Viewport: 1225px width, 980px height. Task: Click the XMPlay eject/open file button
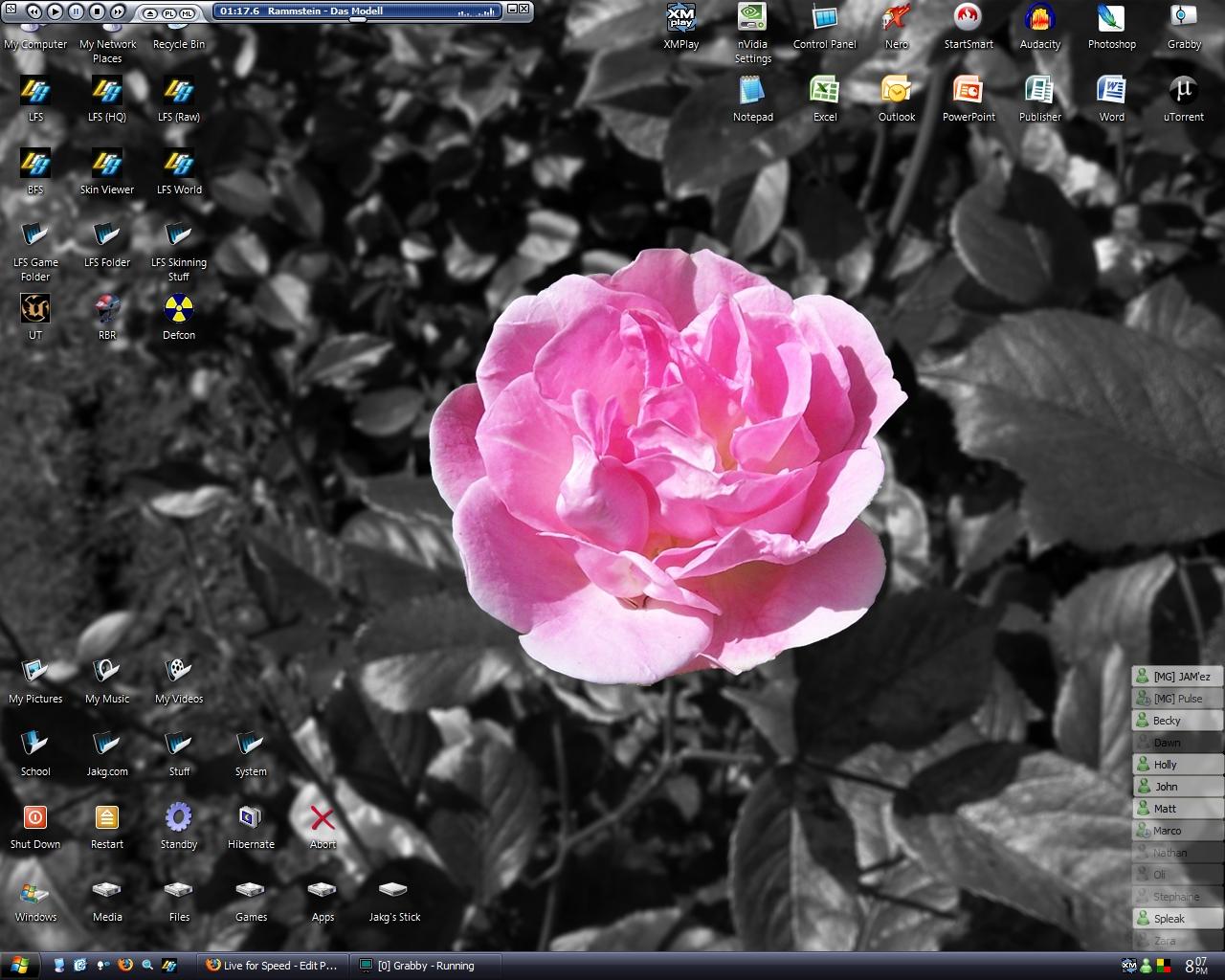coord(149,13)
